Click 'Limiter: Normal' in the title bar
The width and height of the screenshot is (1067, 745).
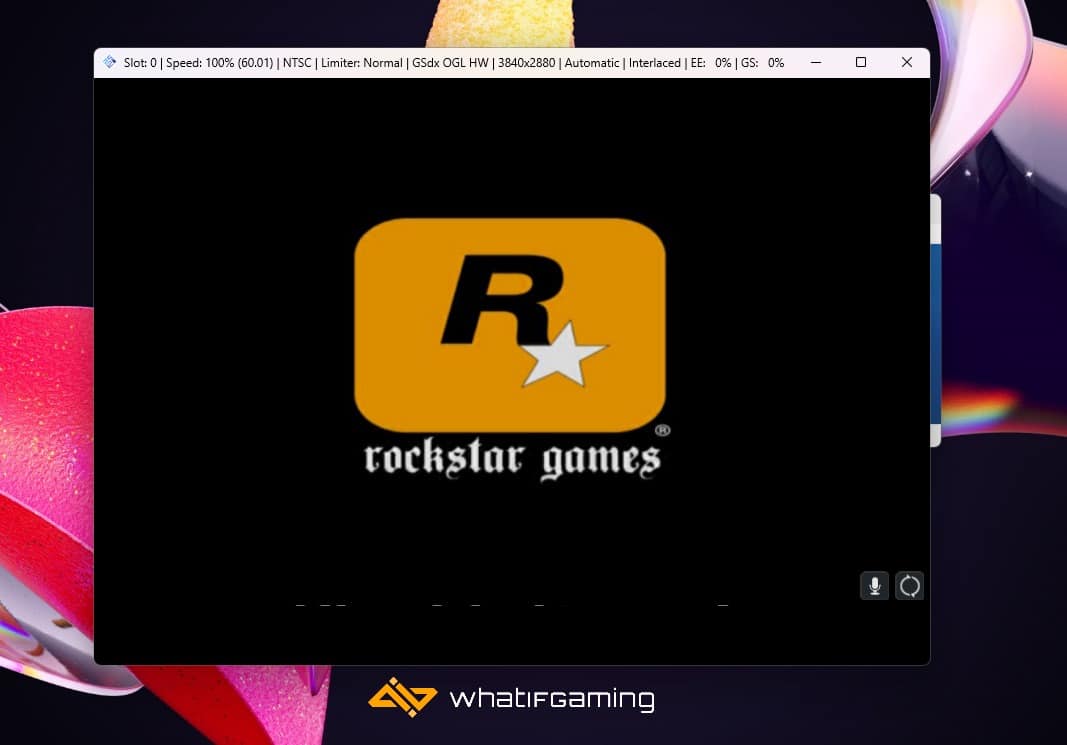coord(361,63)
